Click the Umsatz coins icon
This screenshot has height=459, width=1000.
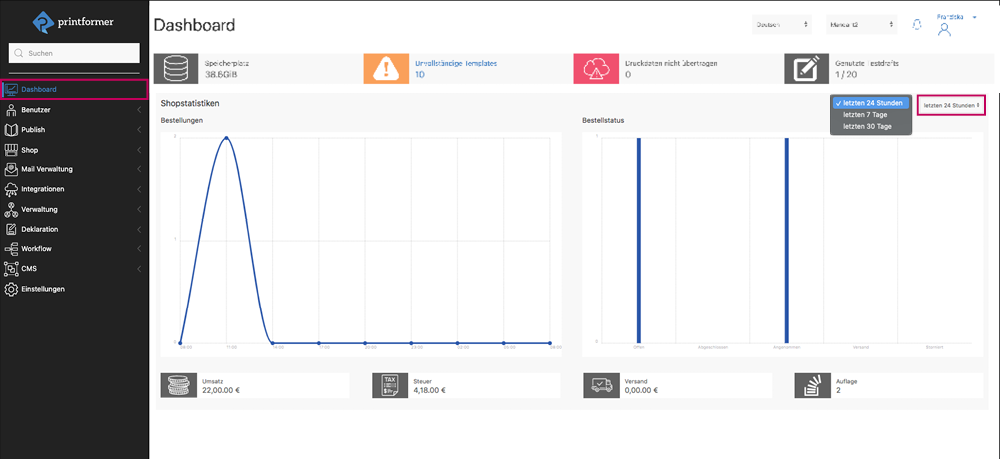tap(180, 386)
